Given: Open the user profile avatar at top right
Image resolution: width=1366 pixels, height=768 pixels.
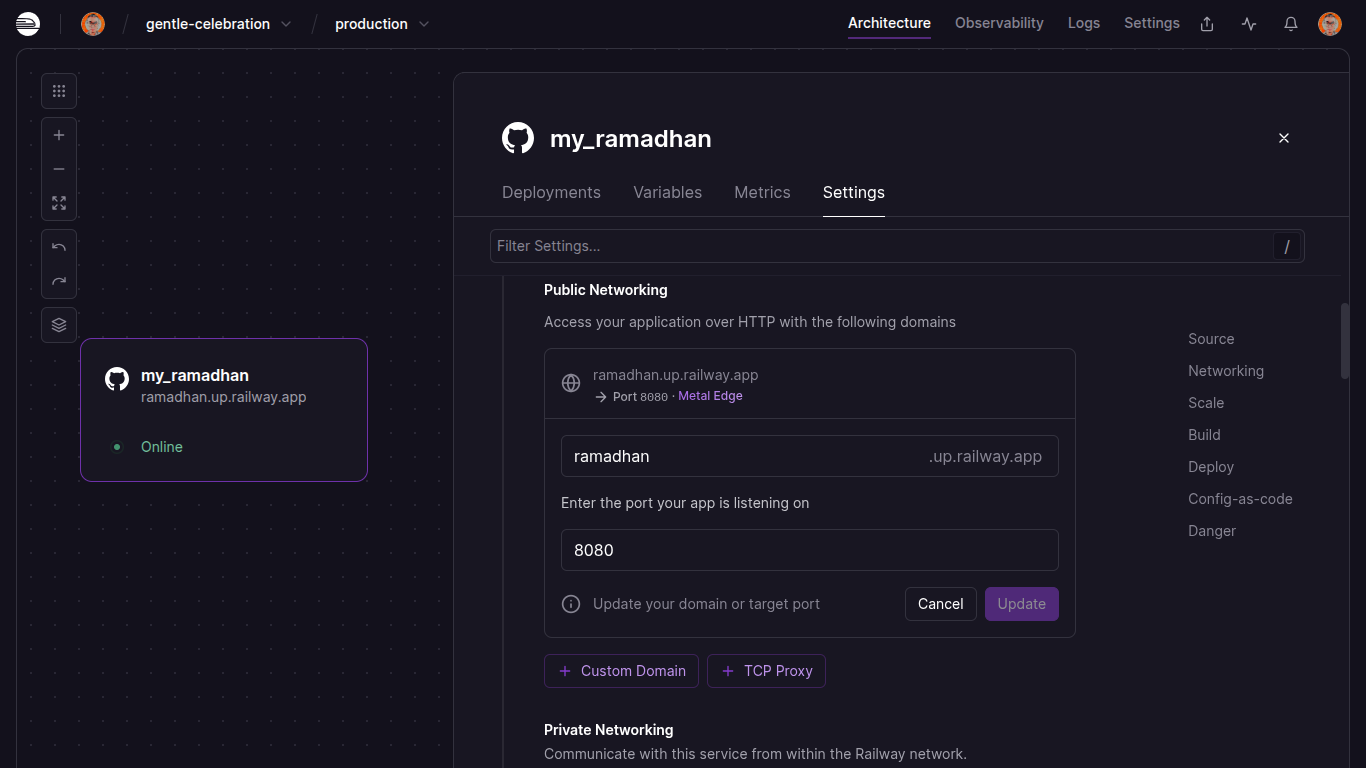Looking at the screenshot, I should pyautogui.click(x=1330, y=24).
